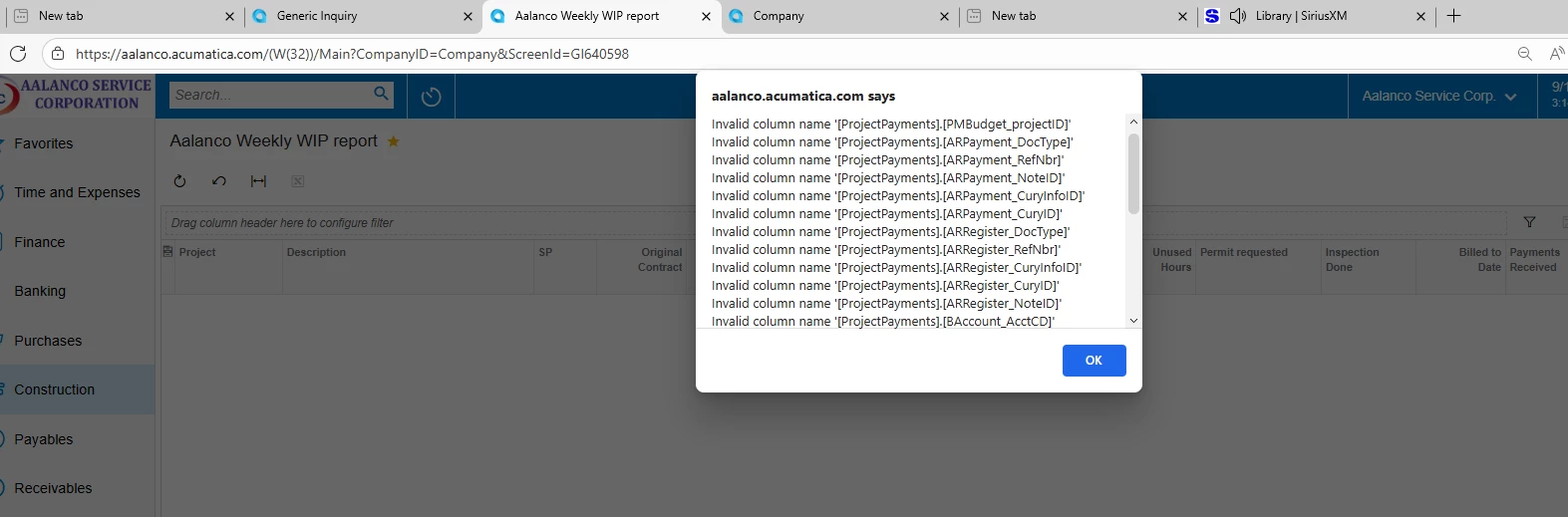Viewport: 1568px width, 517px height.
Task: Click the Aalanco Weekly WIP report title
Action: [273, 141]
